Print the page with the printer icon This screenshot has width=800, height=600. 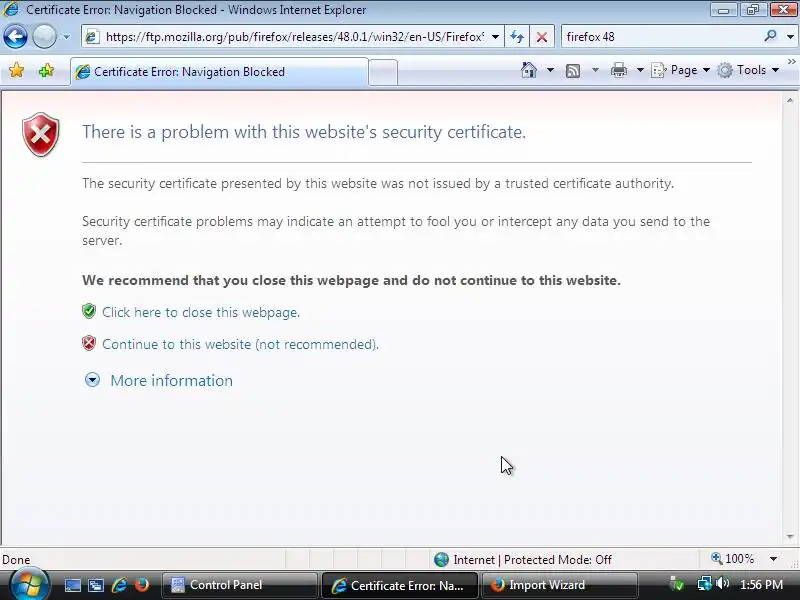point(618,70)
